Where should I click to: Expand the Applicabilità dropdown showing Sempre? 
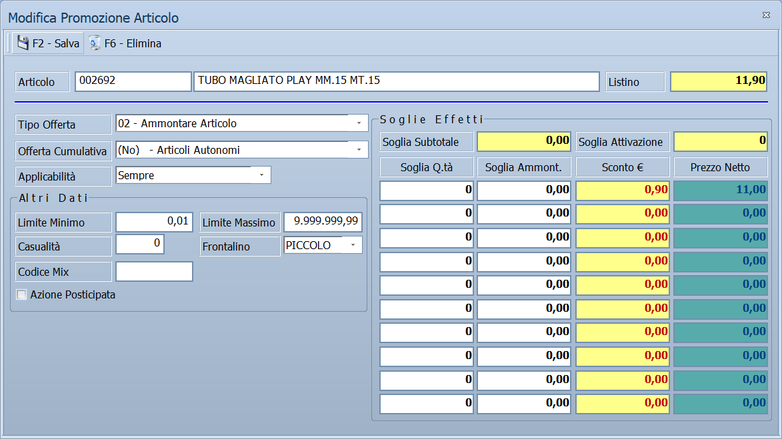click(261, 175)
